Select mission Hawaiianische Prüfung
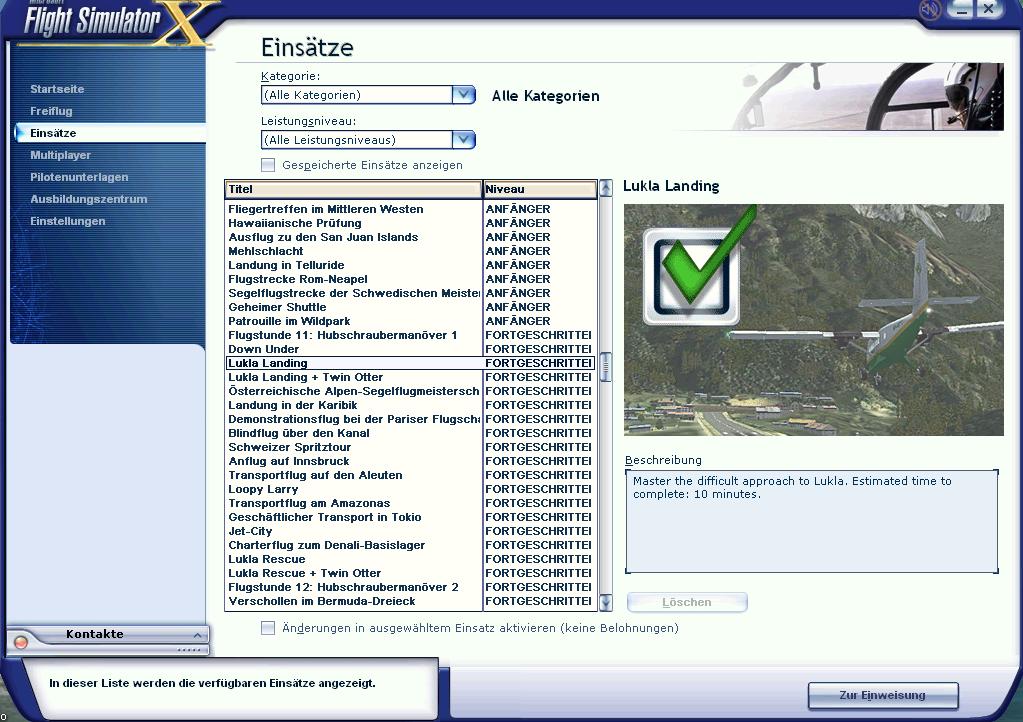The height and width of the screenshot is (722, 1023). click(410, 223)
